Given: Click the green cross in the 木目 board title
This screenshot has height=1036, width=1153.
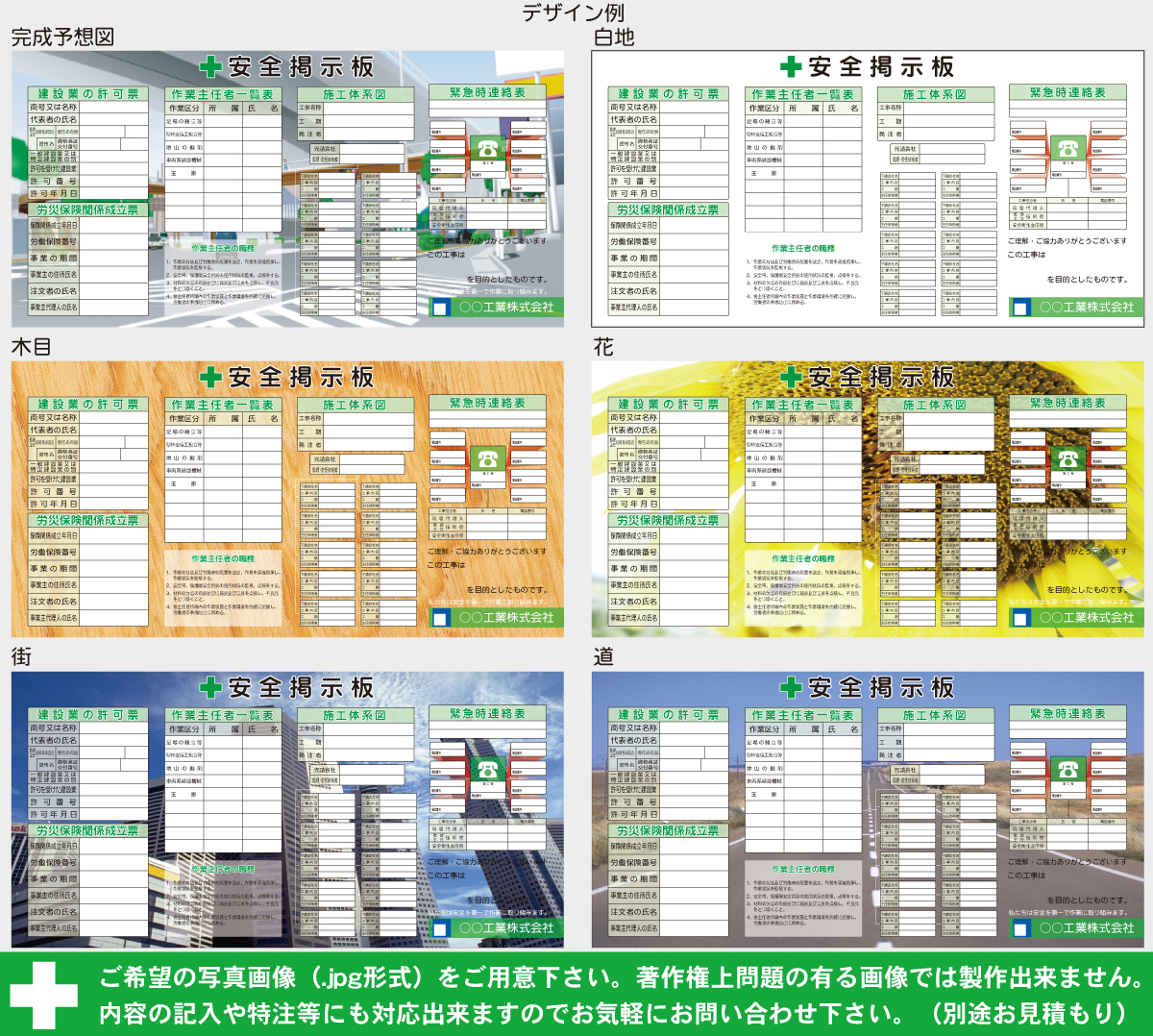Looking at the screenshot, I should click(210, 377).
